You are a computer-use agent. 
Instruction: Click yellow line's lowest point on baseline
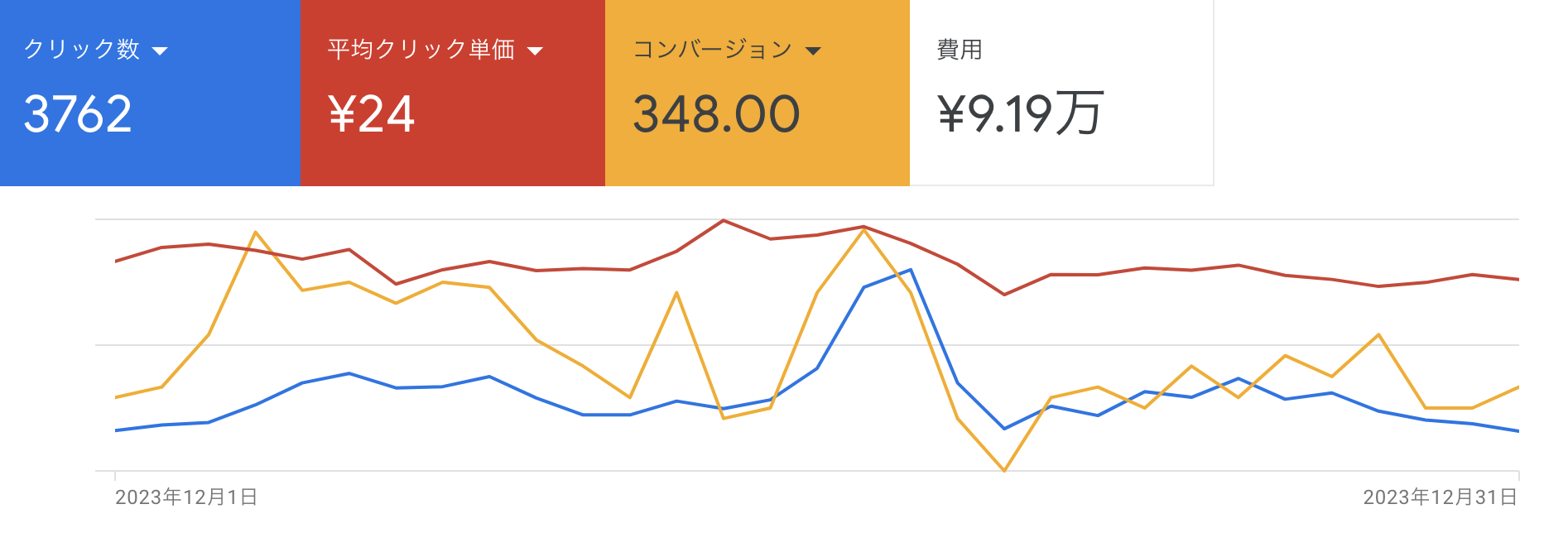point(1004,470)
